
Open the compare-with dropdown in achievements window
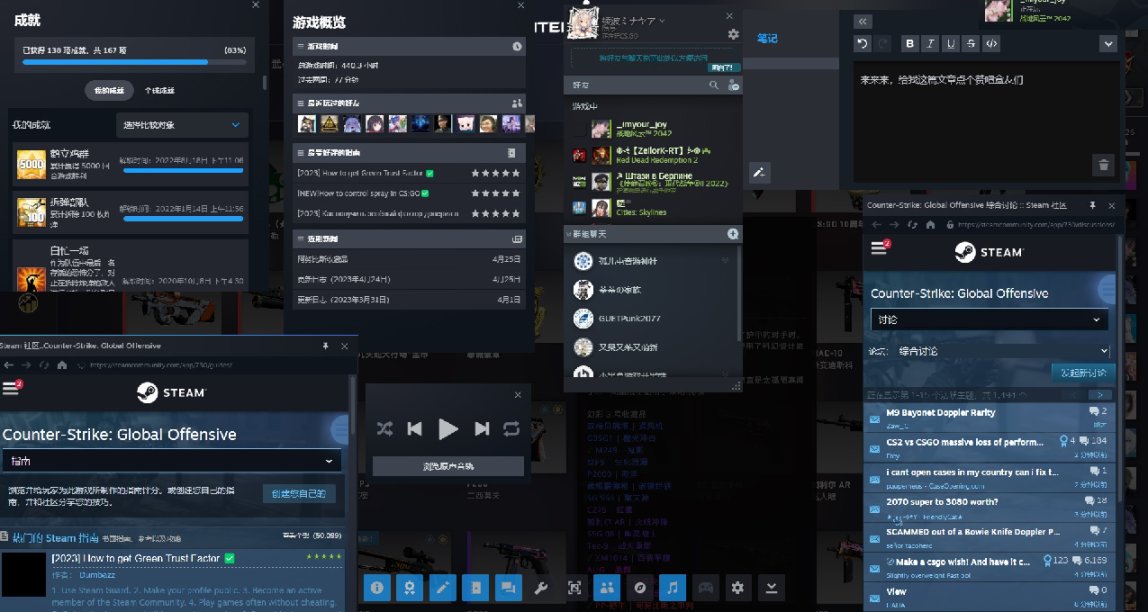pyautogui.click(x=182, y=125)
